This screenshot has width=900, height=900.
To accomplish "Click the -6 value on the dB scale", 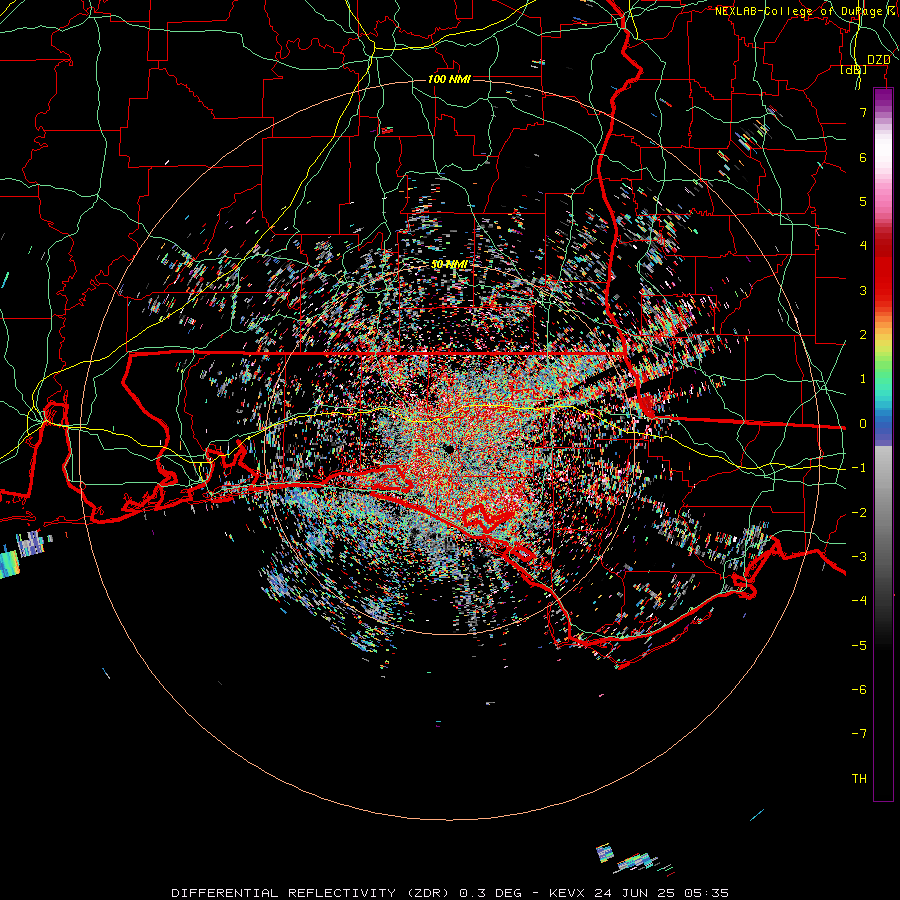I will [x=859, y=690].
